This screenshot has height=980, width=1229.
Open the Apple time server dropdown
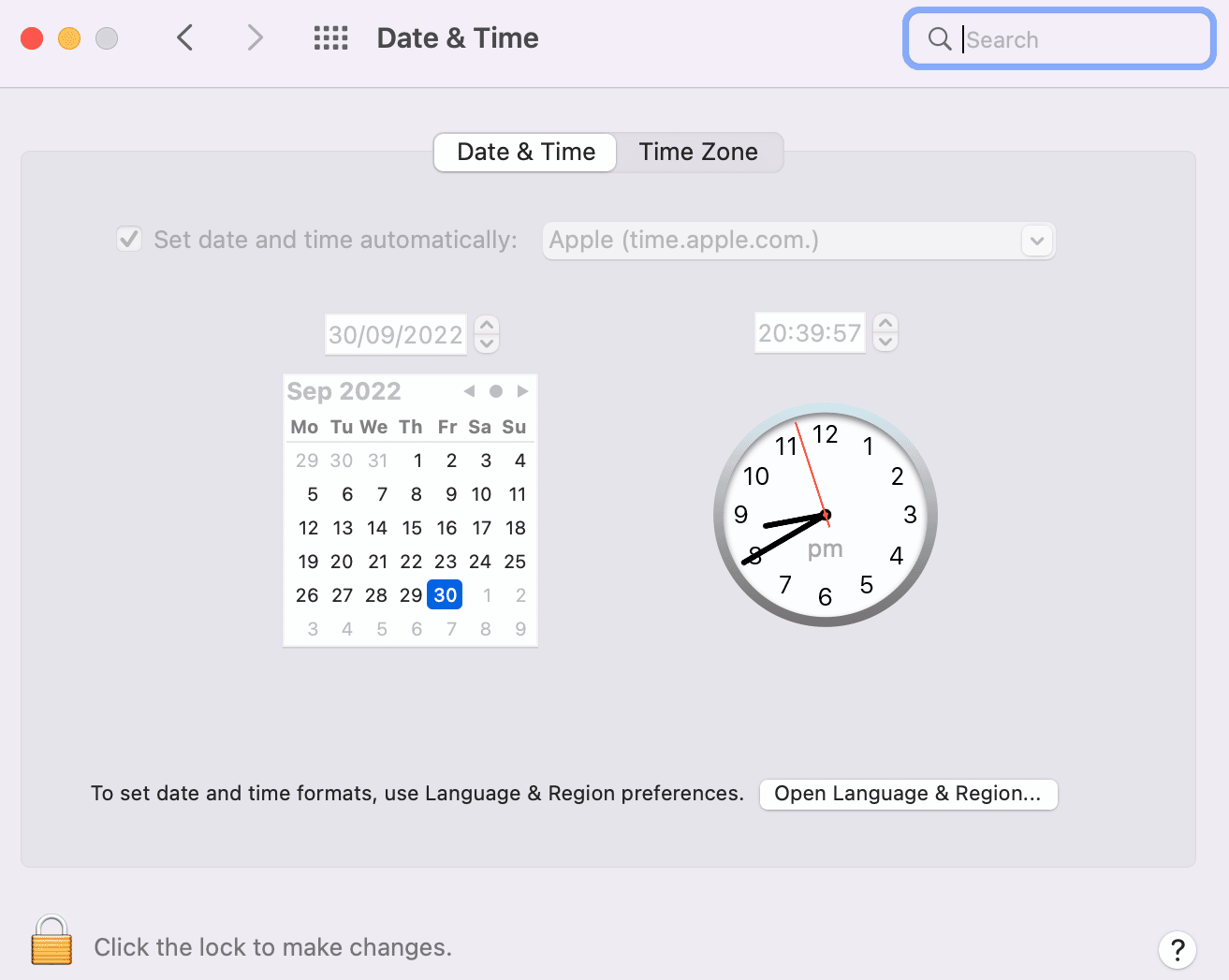coord(1036,241)
